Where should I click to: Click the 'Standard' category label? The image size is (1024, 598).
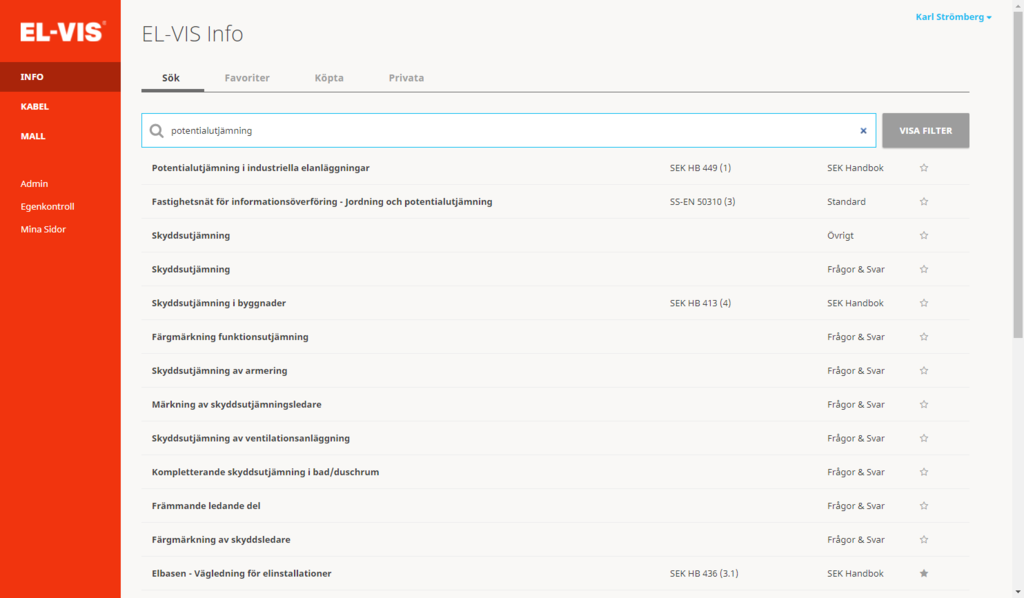click(846, 202)
